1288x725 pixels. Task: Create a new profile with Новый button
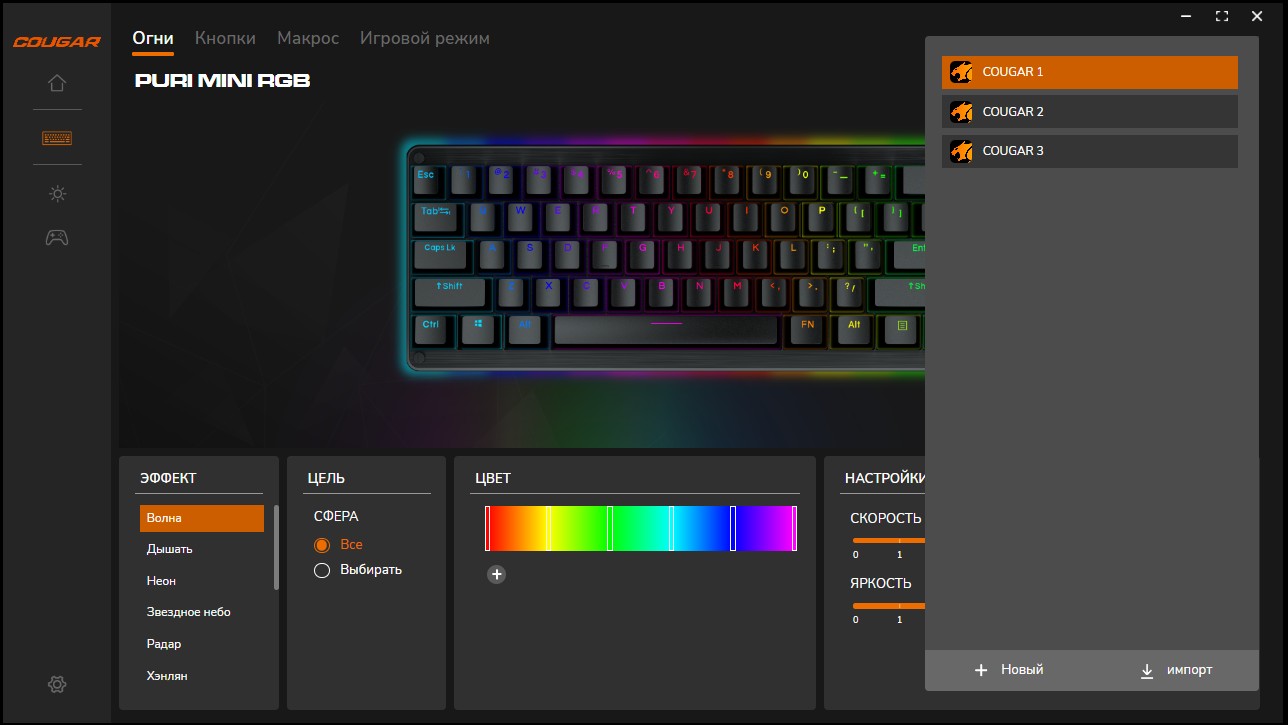pyautogui.click(x=1008, y=670)
